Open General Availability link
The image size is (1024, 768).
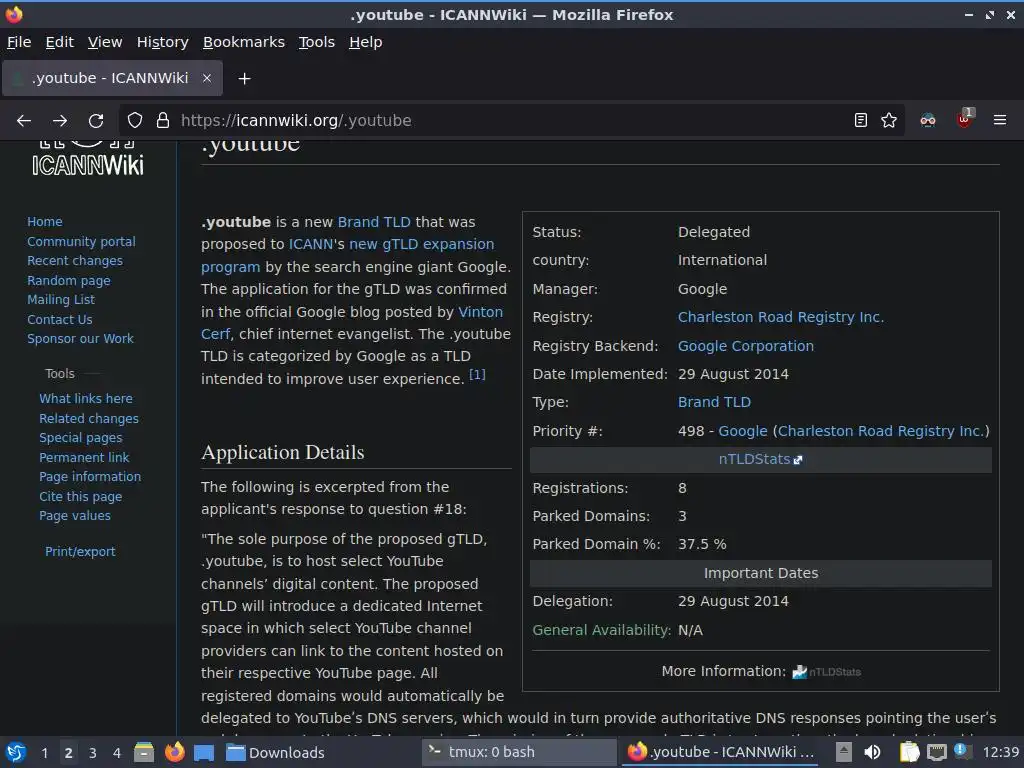[601, 630]
